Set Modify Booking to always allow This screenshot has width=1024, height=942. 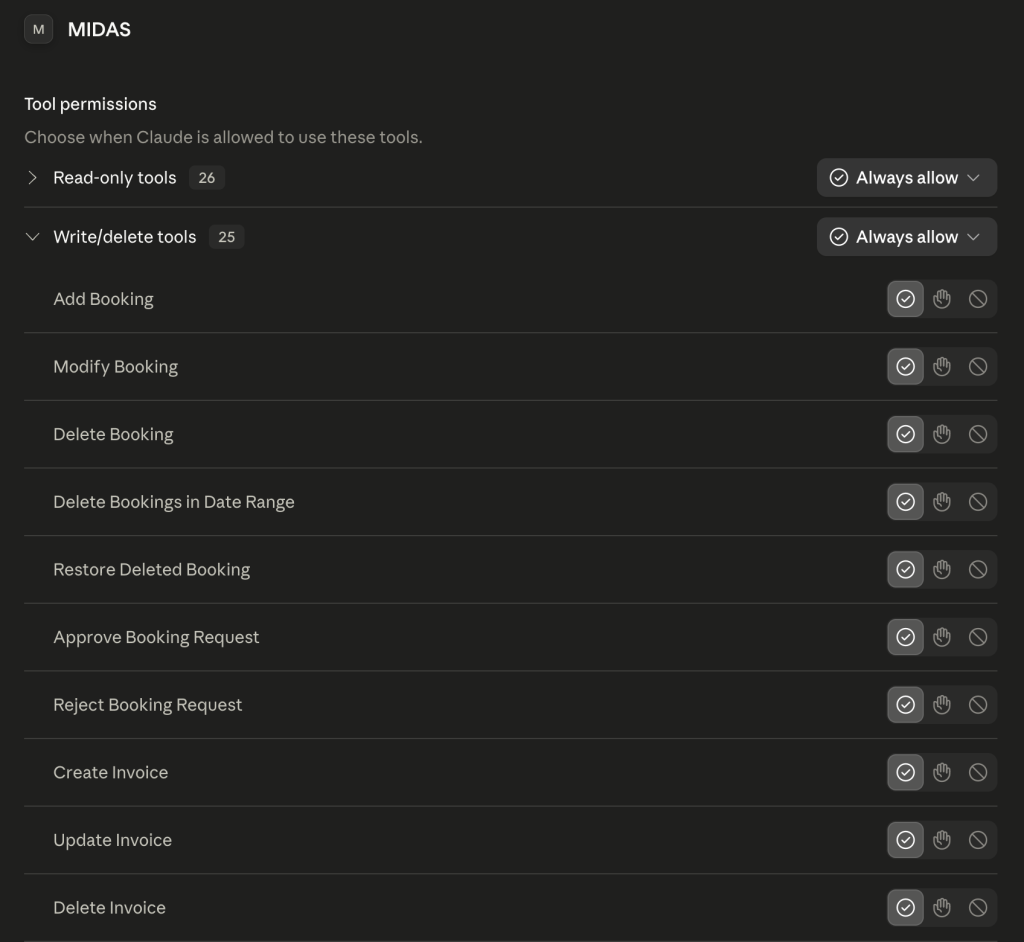click(x=905, y=366)
